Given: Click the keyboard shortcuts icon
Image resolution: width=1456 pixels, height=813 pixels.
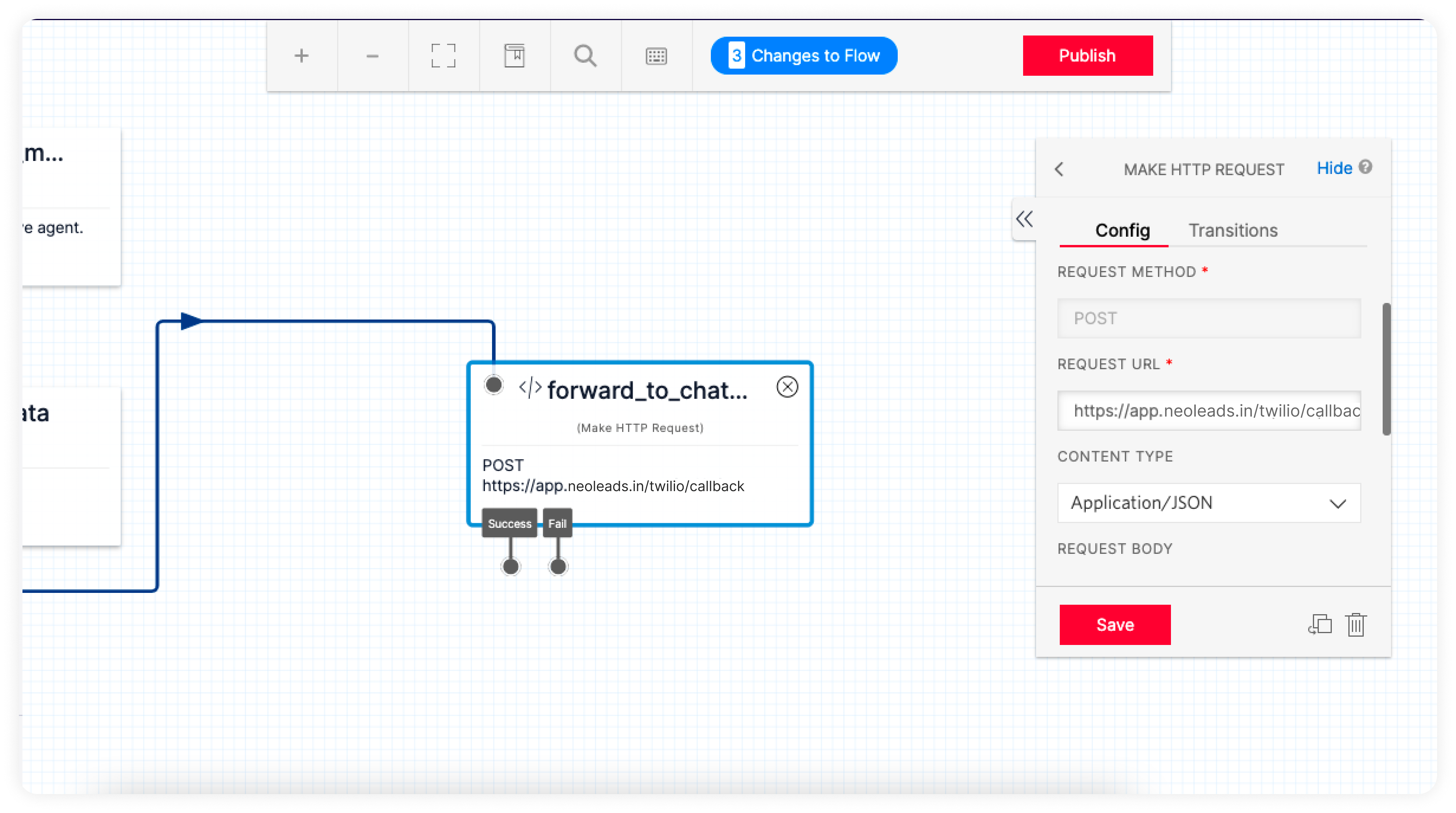Looking at the screenshot, I should pyautogui.click(x=656, y=55).
